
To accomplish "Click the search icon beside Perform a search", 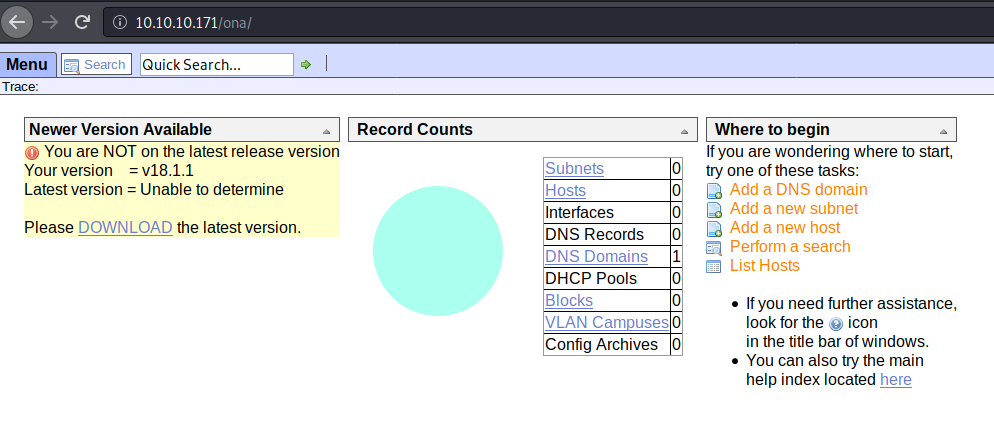I will [x=714, y=247].
